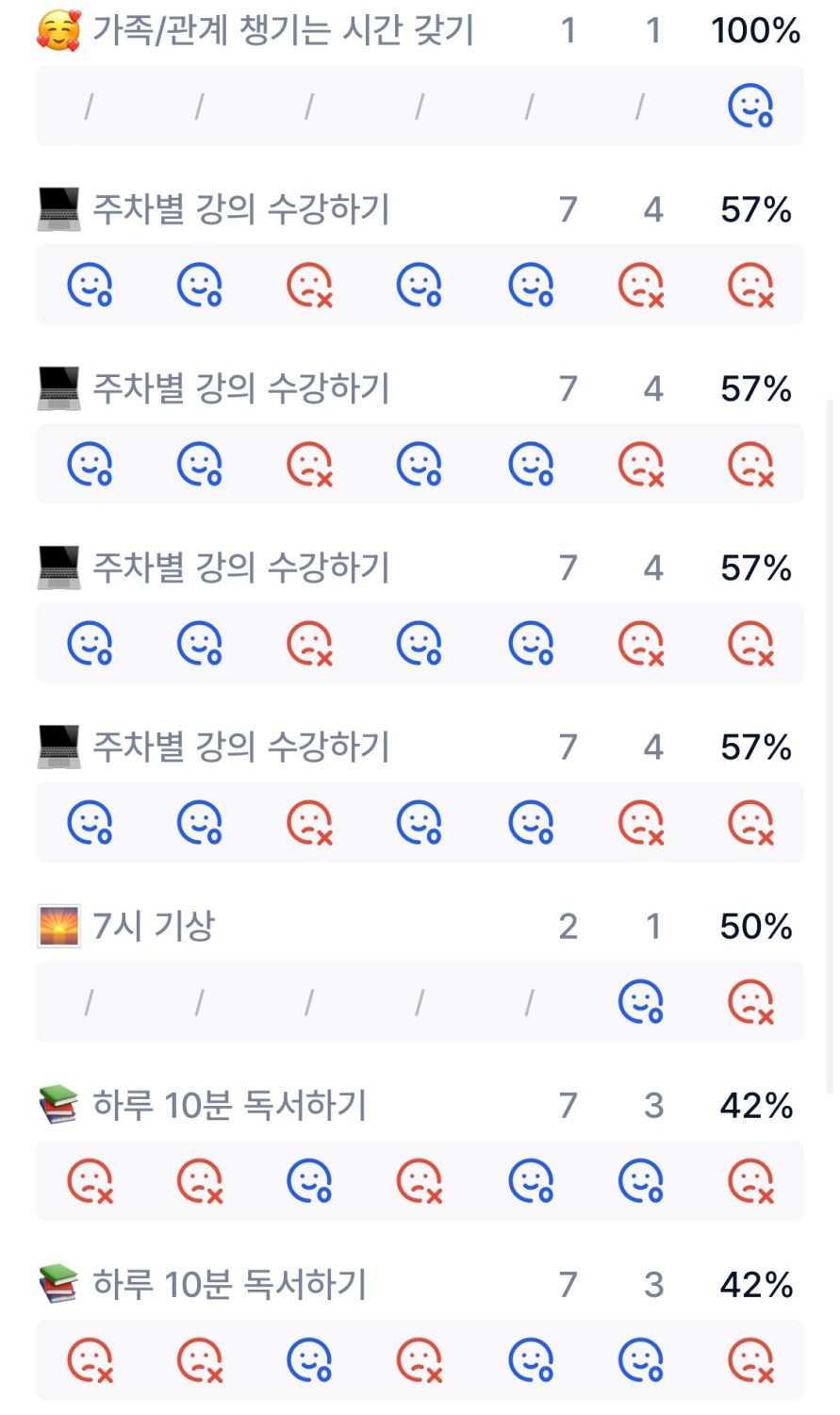Toggle the third-day blue smiley in the upper 독서하기 row
The width and height of the screenshot is (840, 1415).
(310, 1180)
